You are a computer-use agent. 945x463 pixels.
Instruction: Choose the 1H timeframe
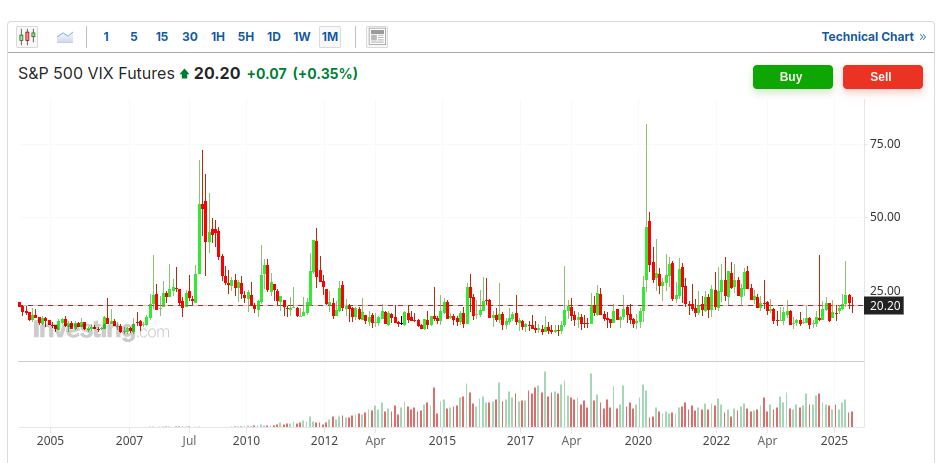pos(218,37)
